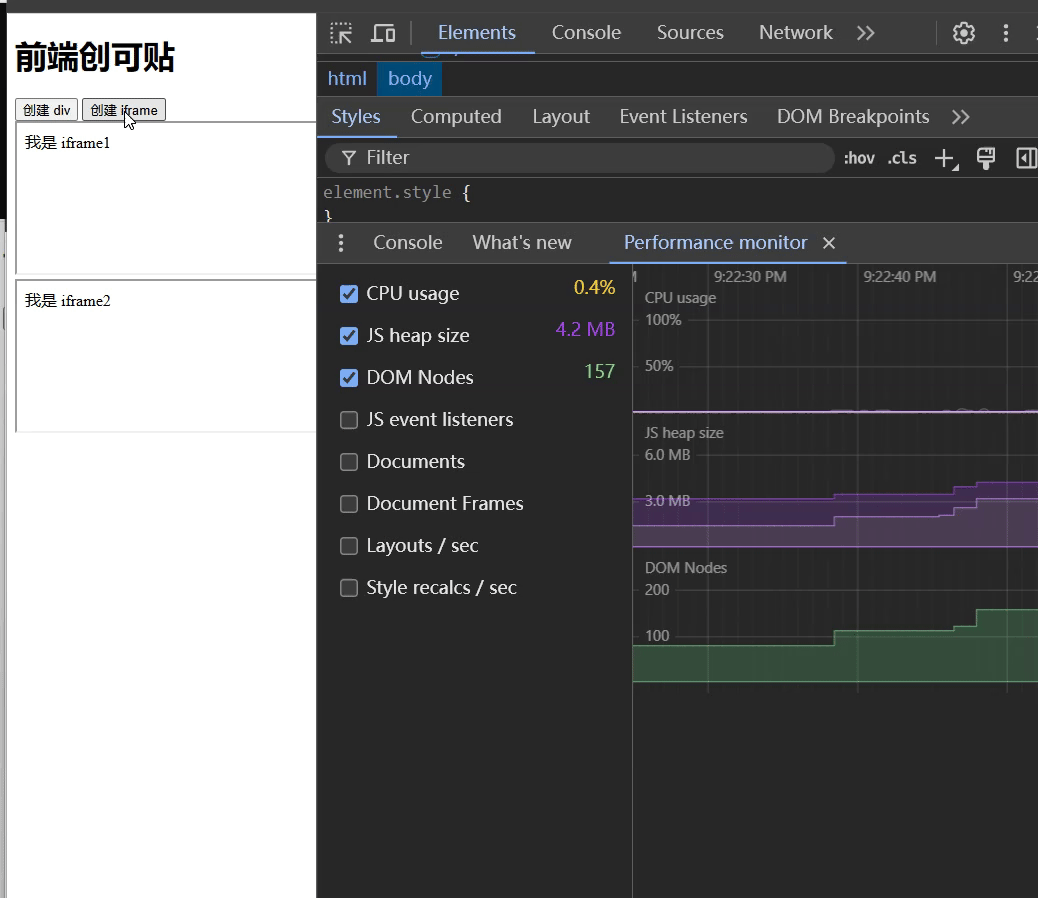Open the customize DevTools three-dot menu
Viewport: 1038px width, 898px height.
tap(1006, 32)
